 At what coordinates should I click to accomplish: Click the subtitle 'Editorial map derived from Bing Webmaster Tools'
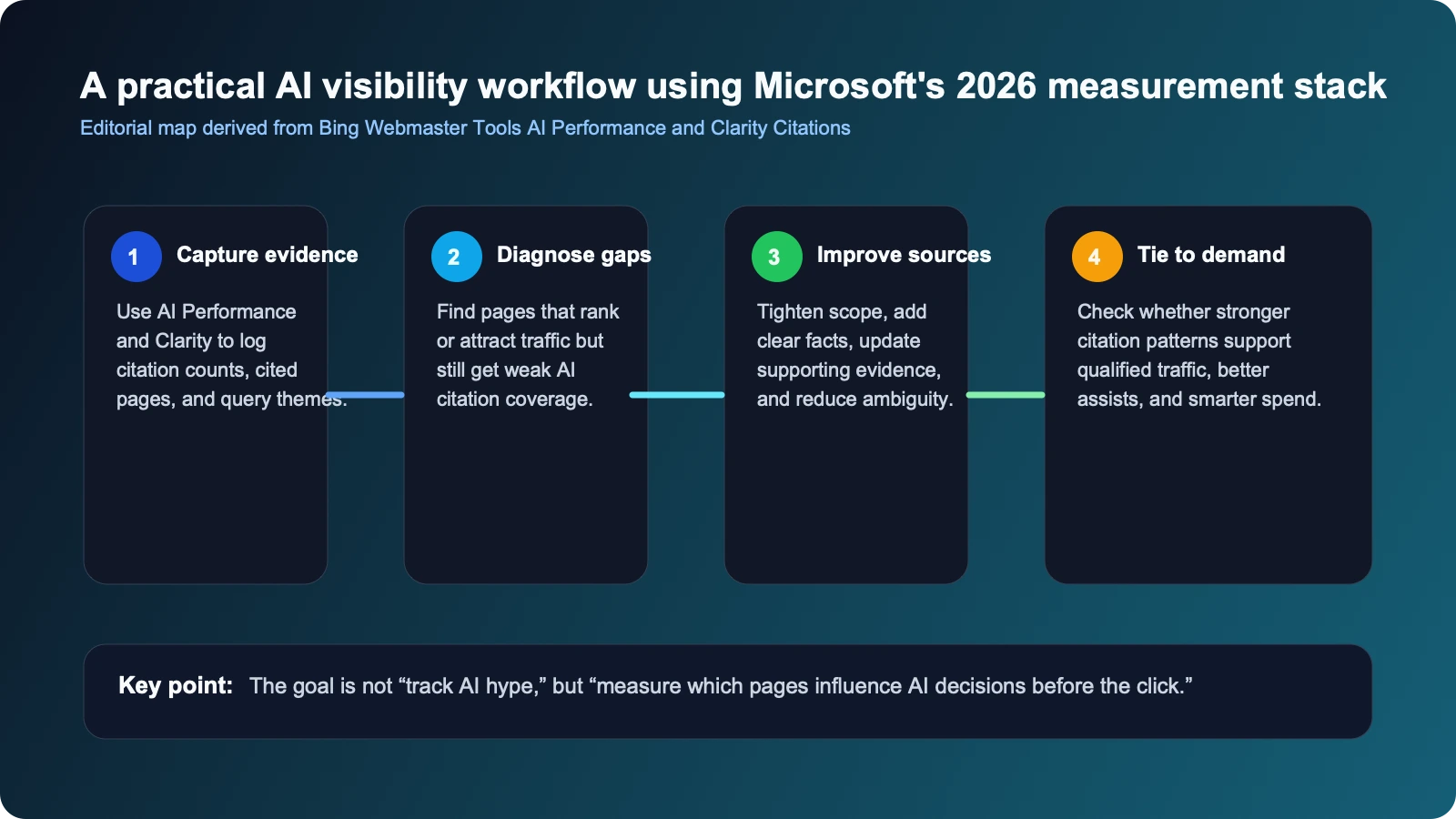tap(465, 127)
